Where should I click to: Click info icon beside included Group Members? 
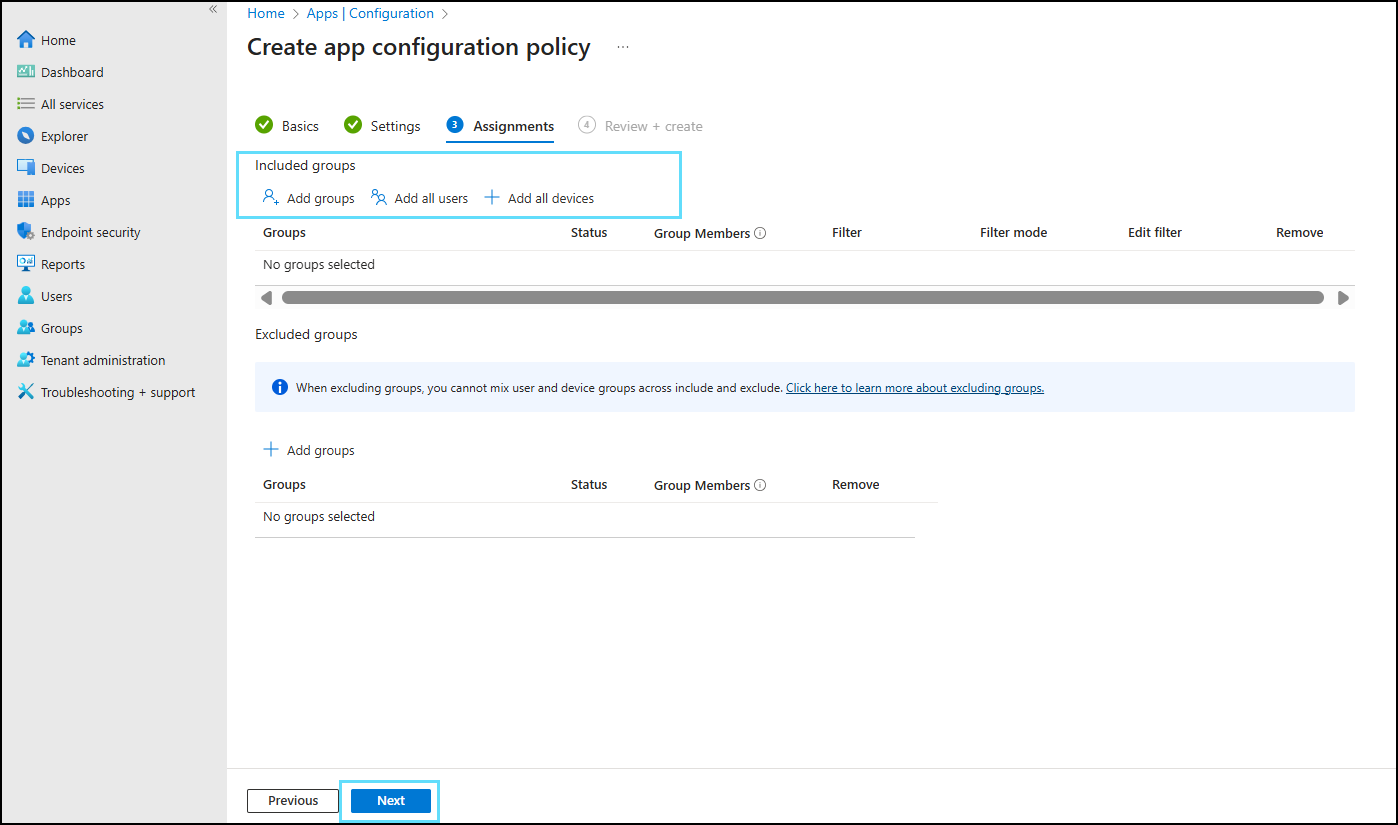coord(760,233)
